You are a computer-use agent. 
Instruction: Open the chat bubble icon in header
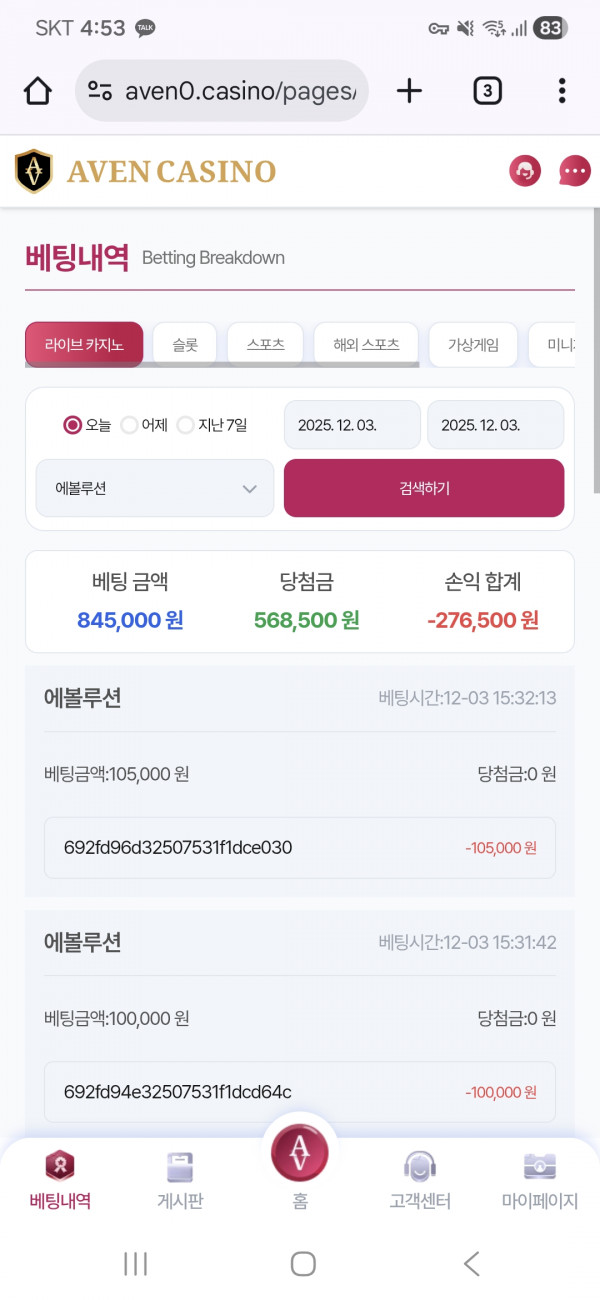click(x=574, y=170)
